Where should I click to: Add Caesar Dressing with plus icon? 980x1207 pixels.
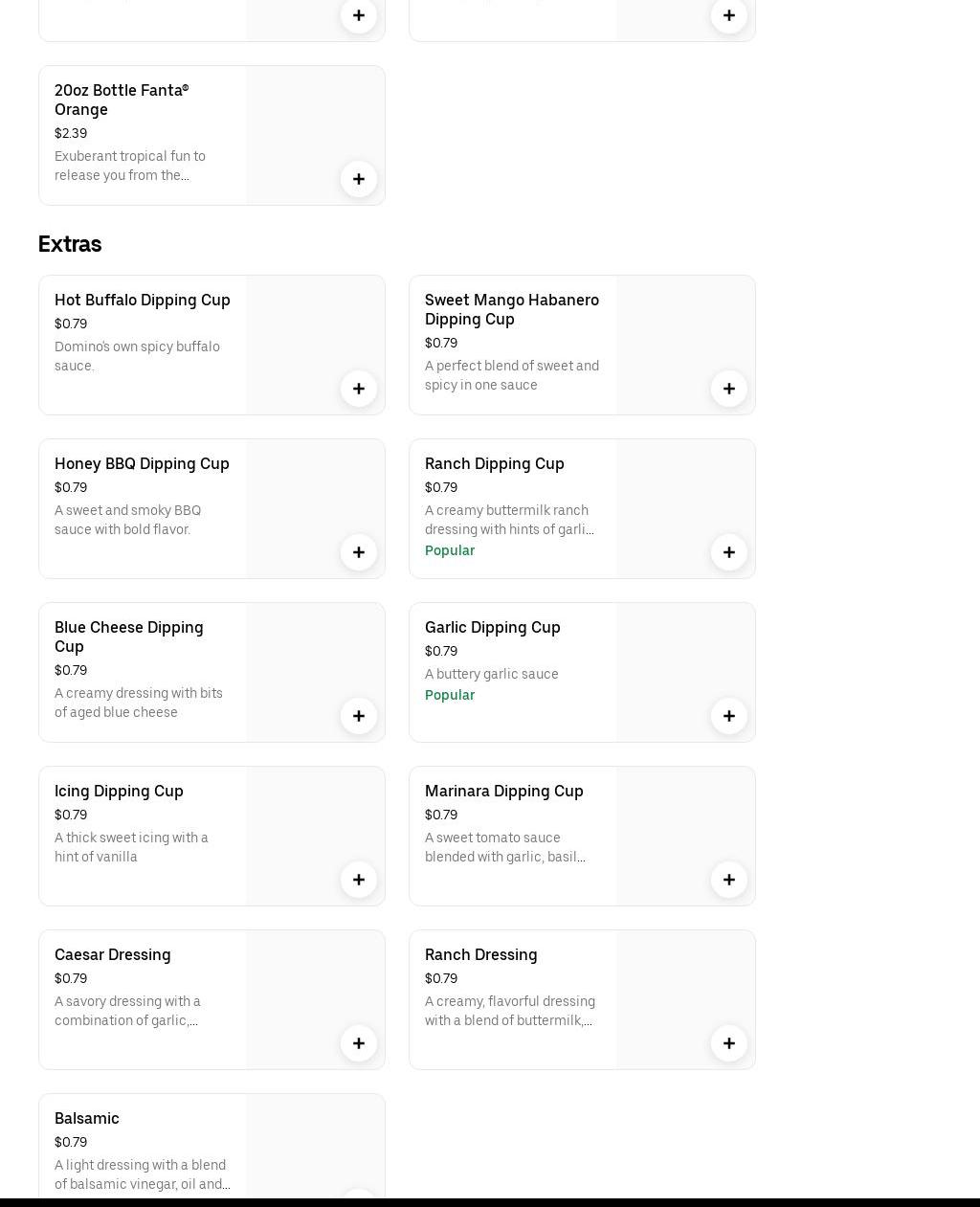[x=359, y=1043]
